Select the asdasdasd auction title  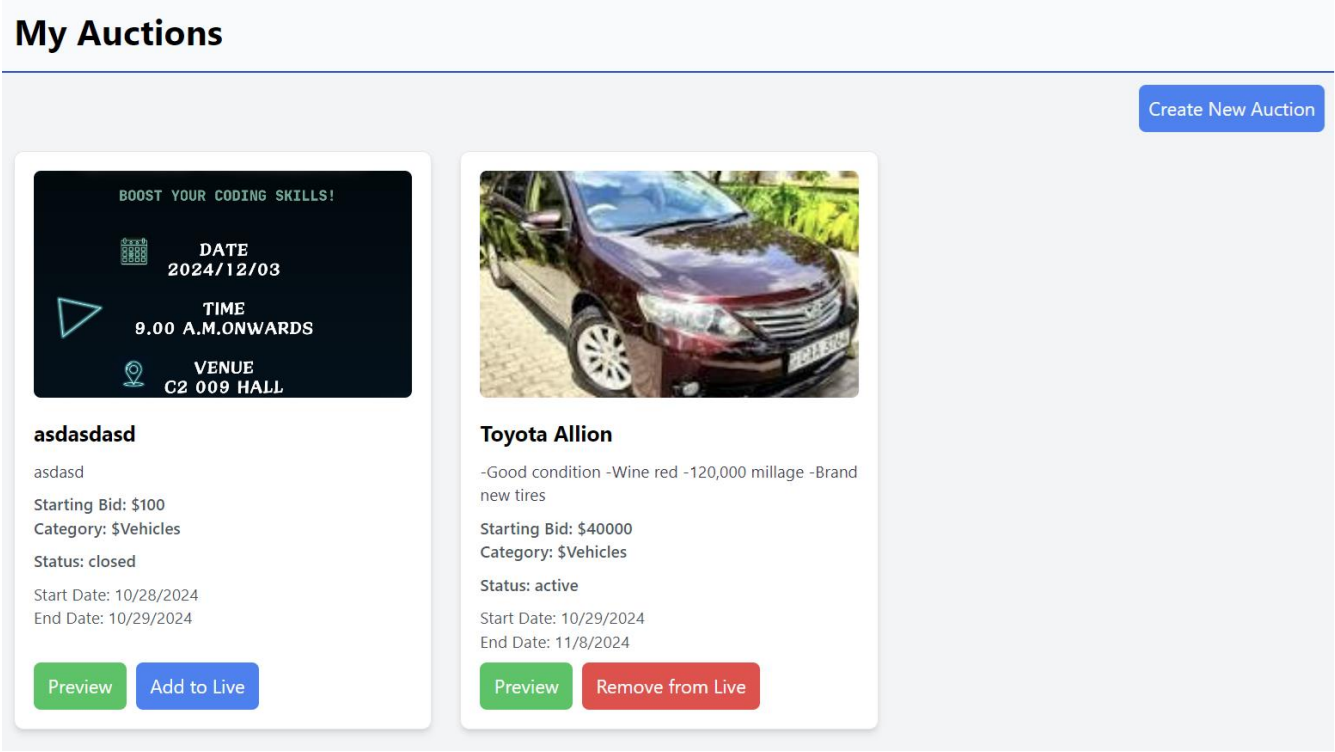point(84,435)
